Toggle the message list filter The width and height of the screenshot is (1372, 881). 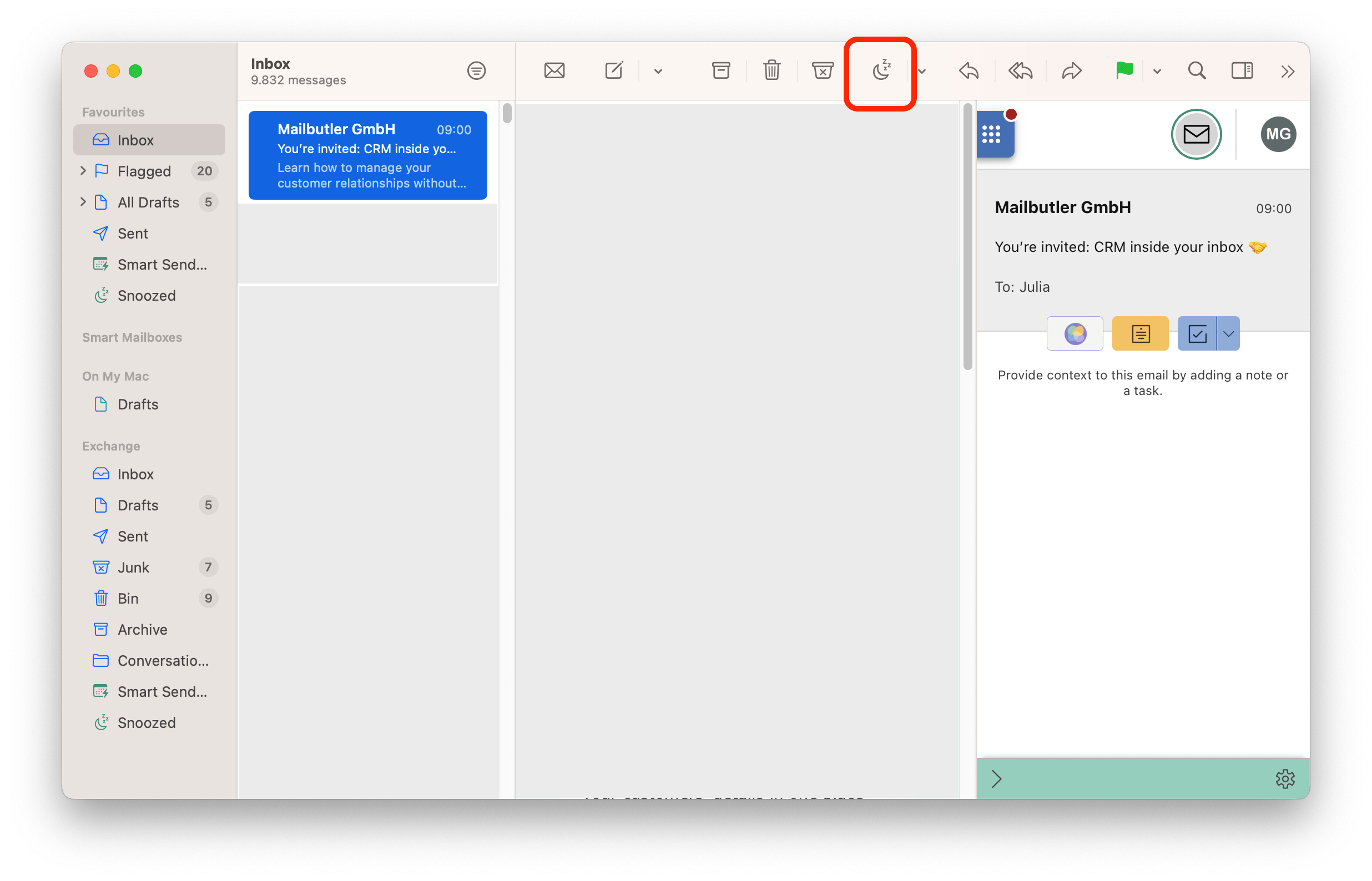(x=476, y=70)
